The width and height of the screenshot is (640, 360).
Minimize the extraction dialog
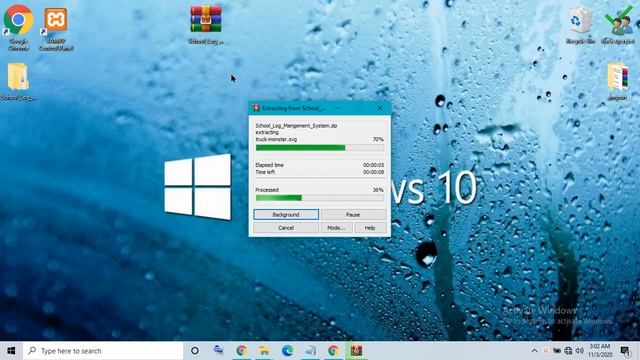(x=338, y=108)
